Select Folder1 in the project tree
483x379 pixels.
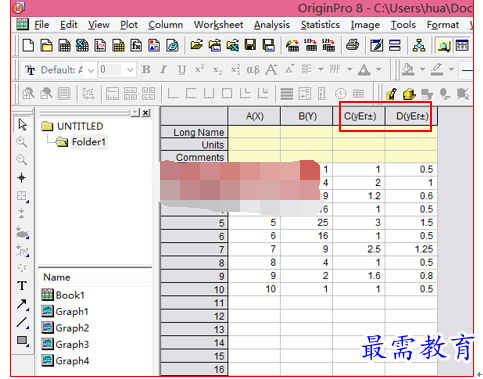[x=88, y=142]
